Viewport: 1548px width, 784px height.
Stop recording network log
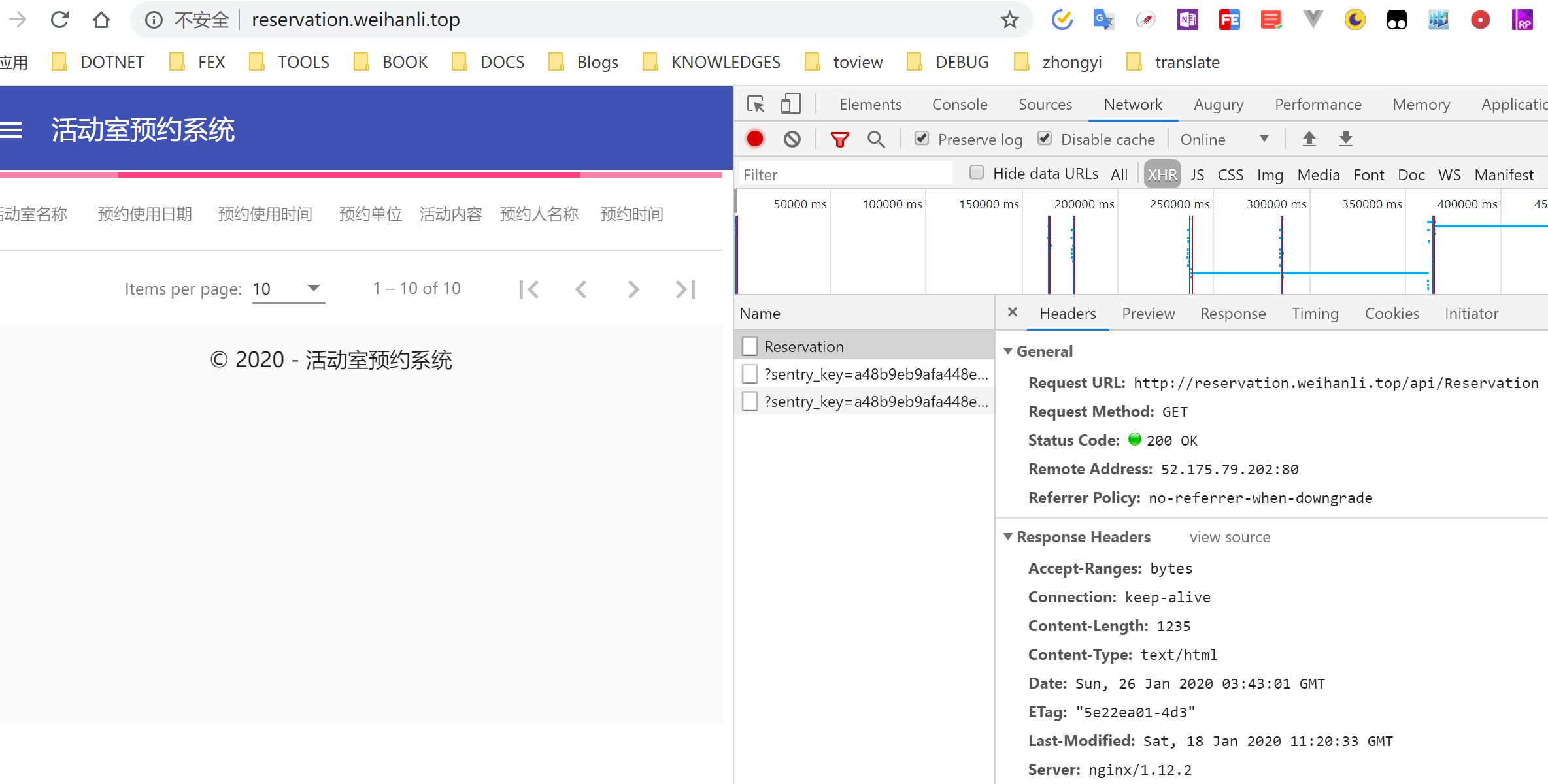click(x=755, y=139)
